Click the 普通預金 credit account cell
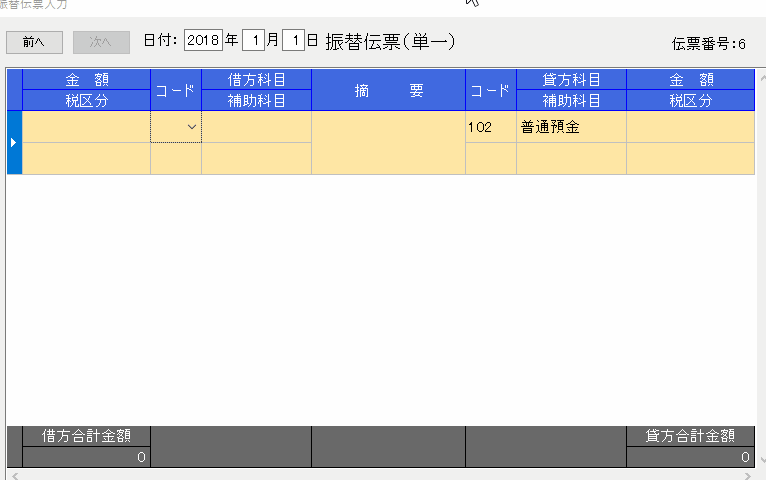766x480 pixels. click(571, 127)
